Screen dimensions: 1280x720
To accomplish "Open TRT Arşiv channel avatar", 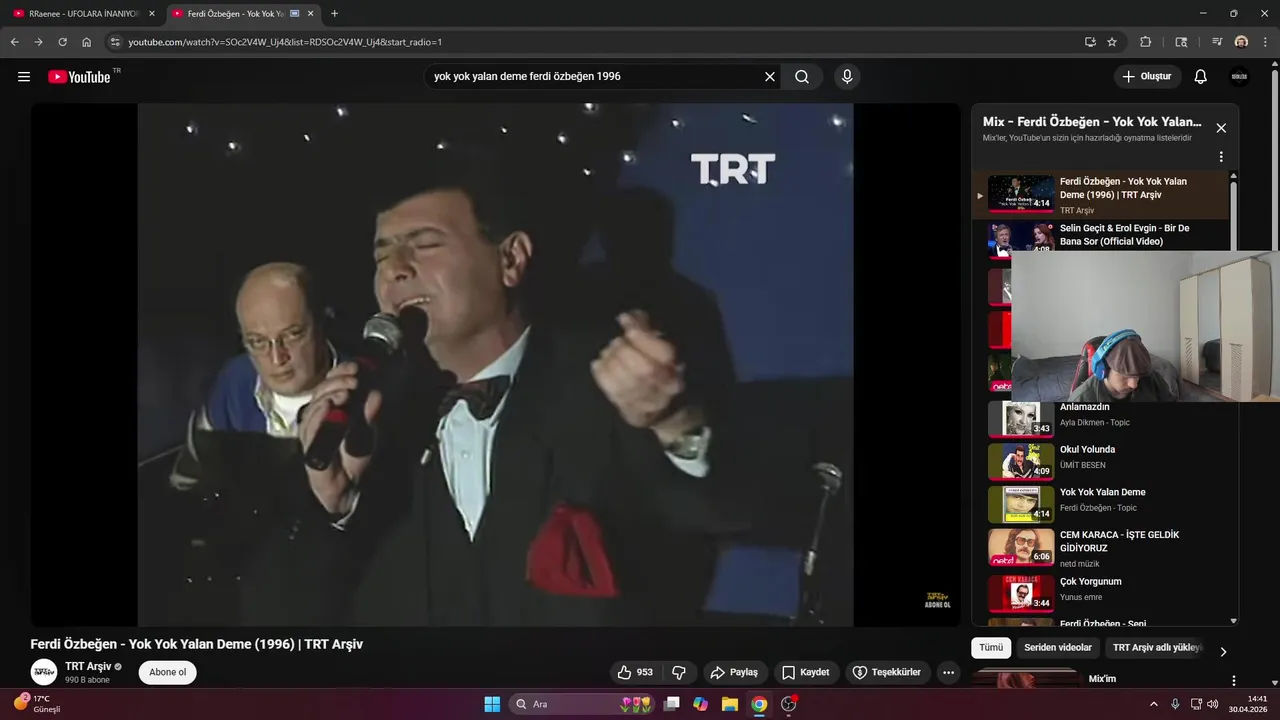I will click(44, 672).
